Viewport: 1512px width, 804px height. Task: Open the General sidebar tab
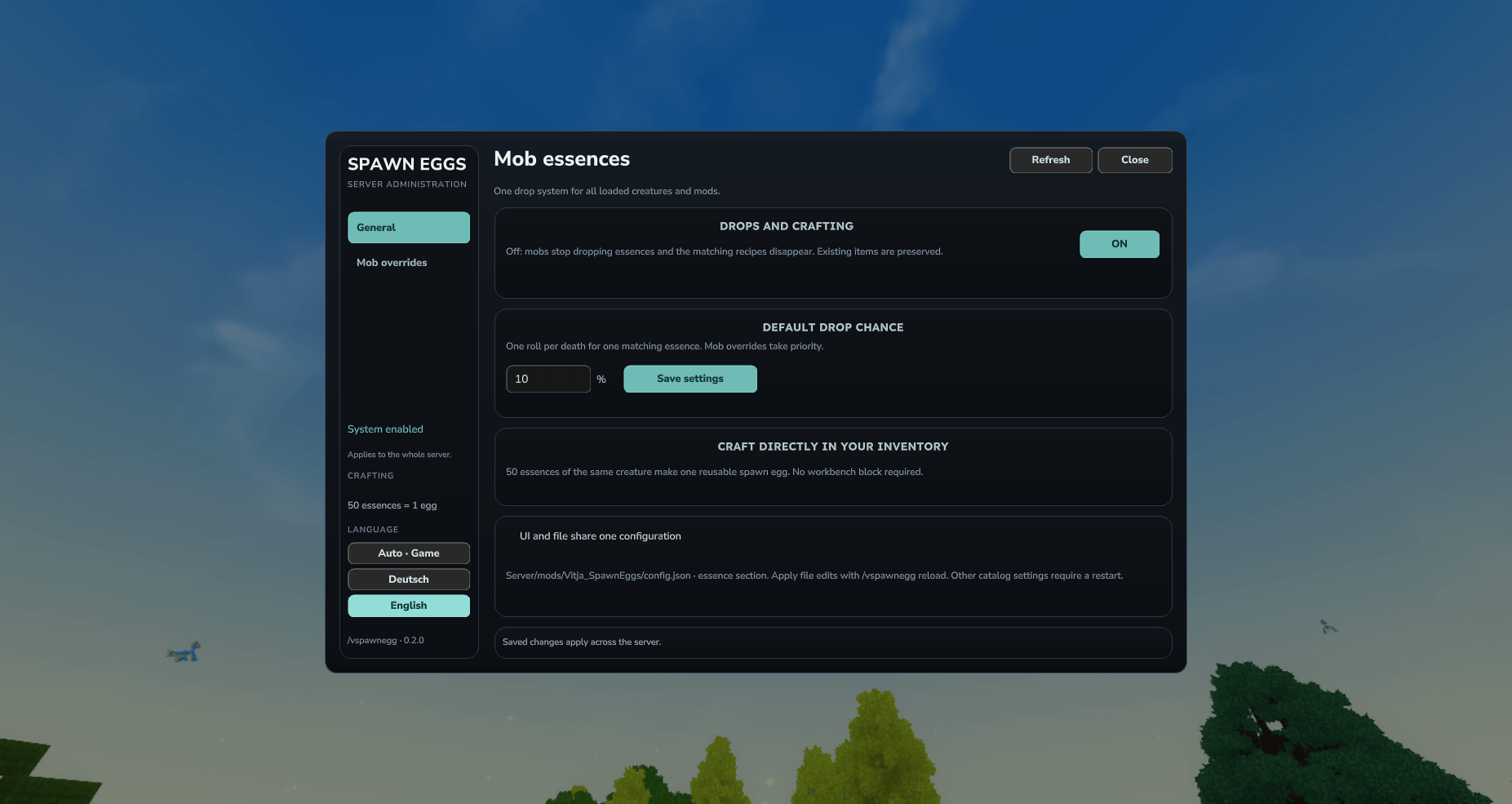tap(409, 228)
